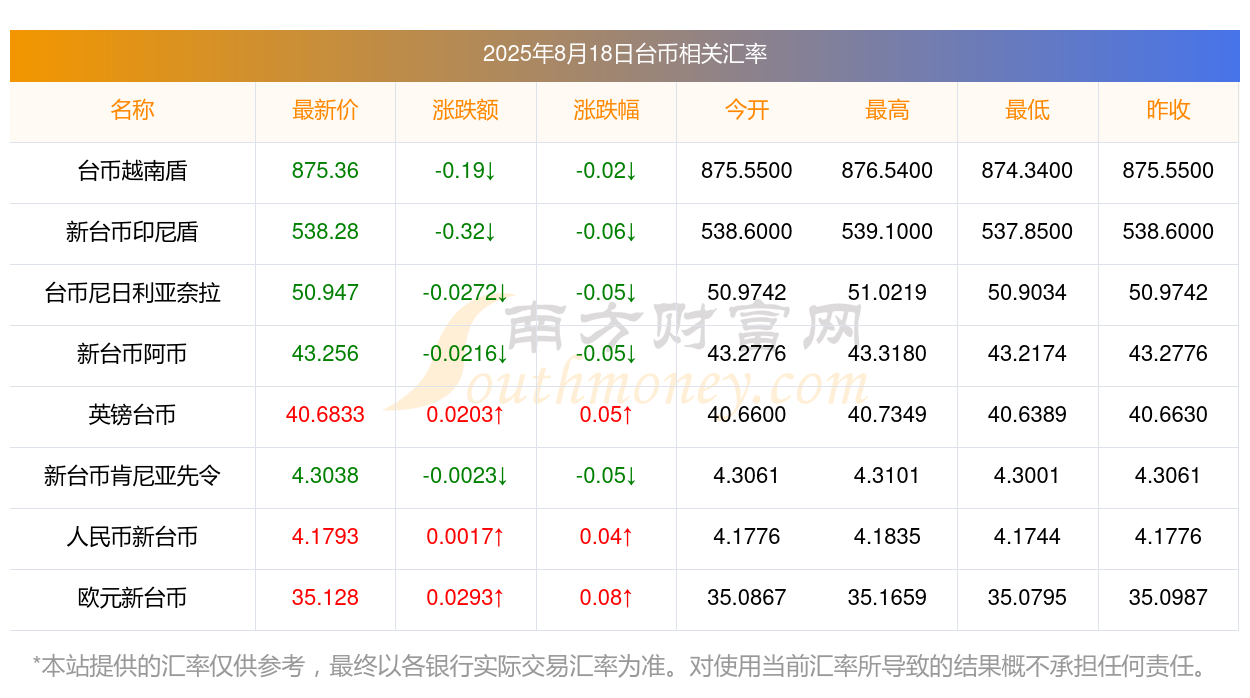Click the open value 40.6600

(746, 415)
